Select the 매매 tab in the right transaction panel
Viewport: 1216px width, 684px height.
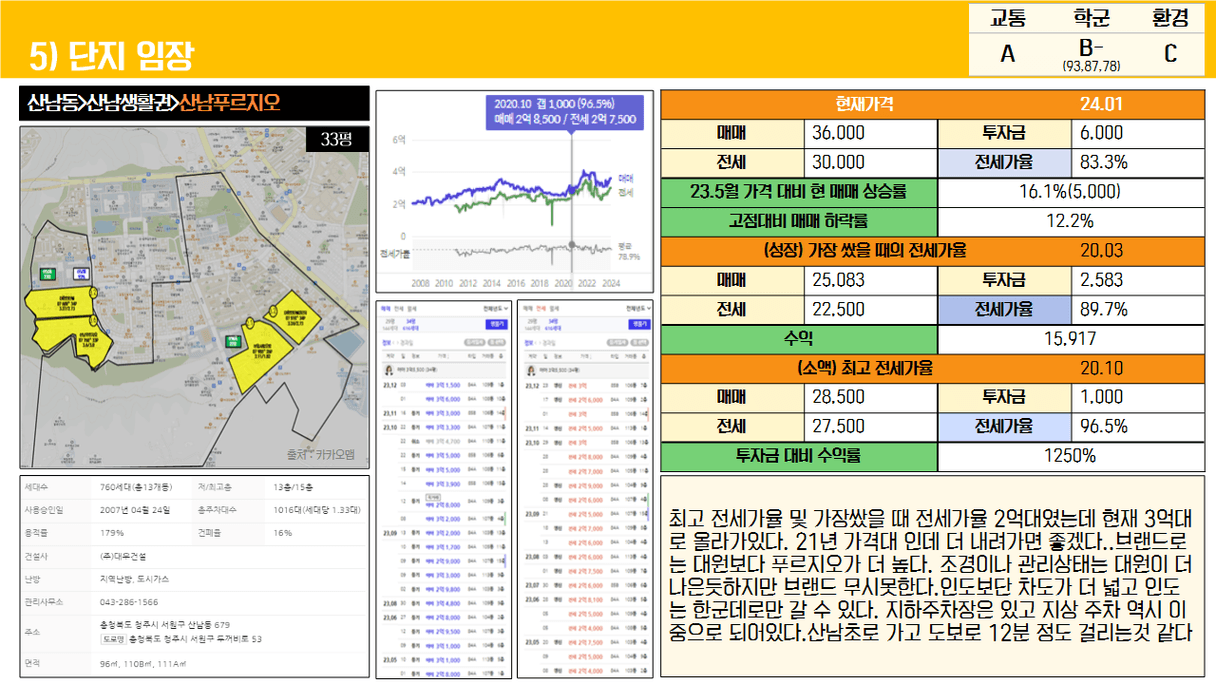click(x=528, y=308)
